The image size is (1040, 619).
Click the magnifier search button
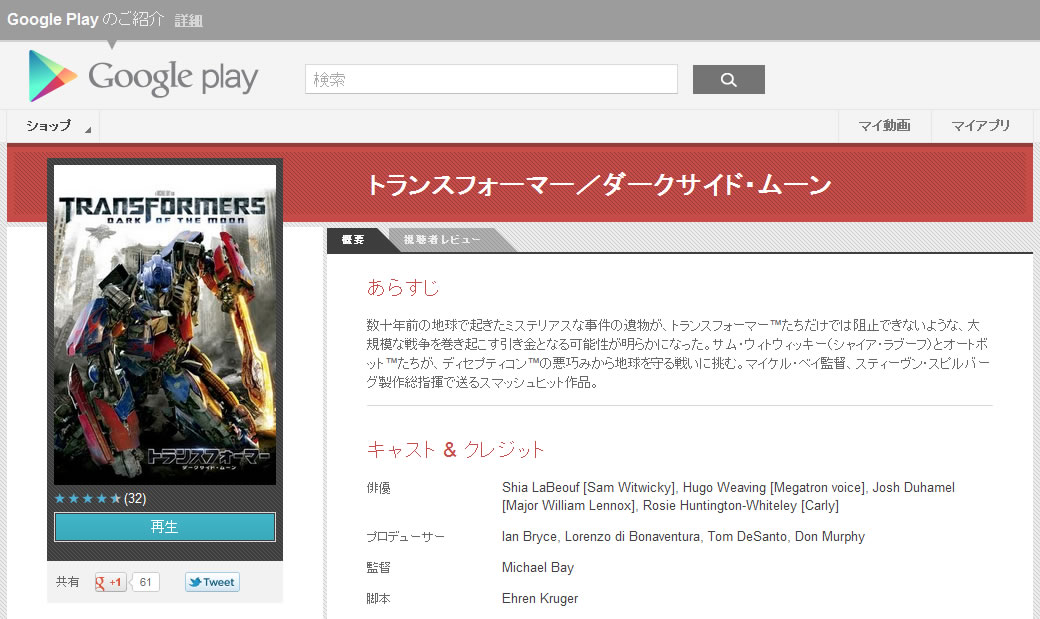coord(728,80)
